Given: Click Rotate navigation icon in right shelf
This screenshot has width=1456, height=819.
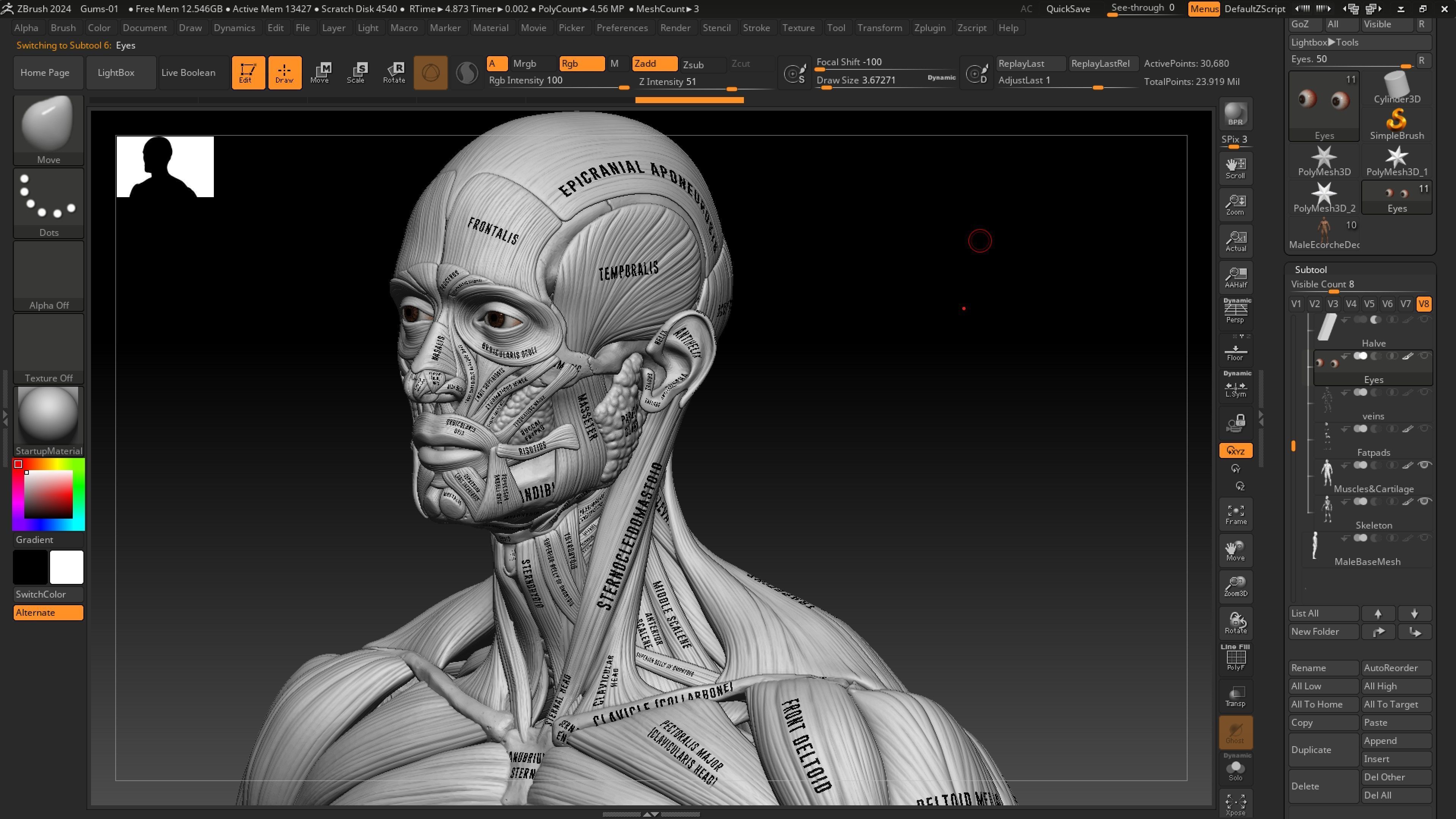Looking at the screenshot, I should tap(1236, 623).
